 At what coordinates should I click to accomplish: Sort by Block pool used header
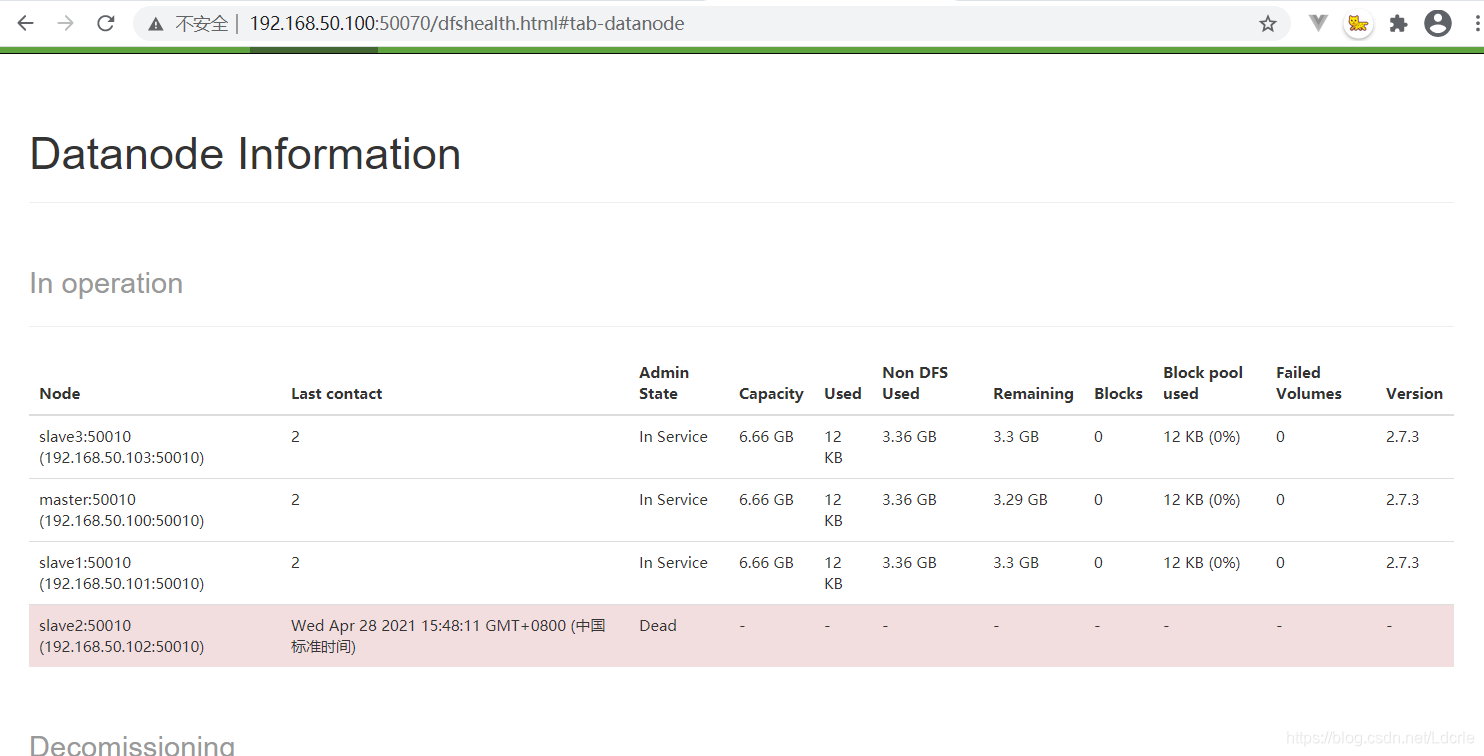(x=1203, y=383)
